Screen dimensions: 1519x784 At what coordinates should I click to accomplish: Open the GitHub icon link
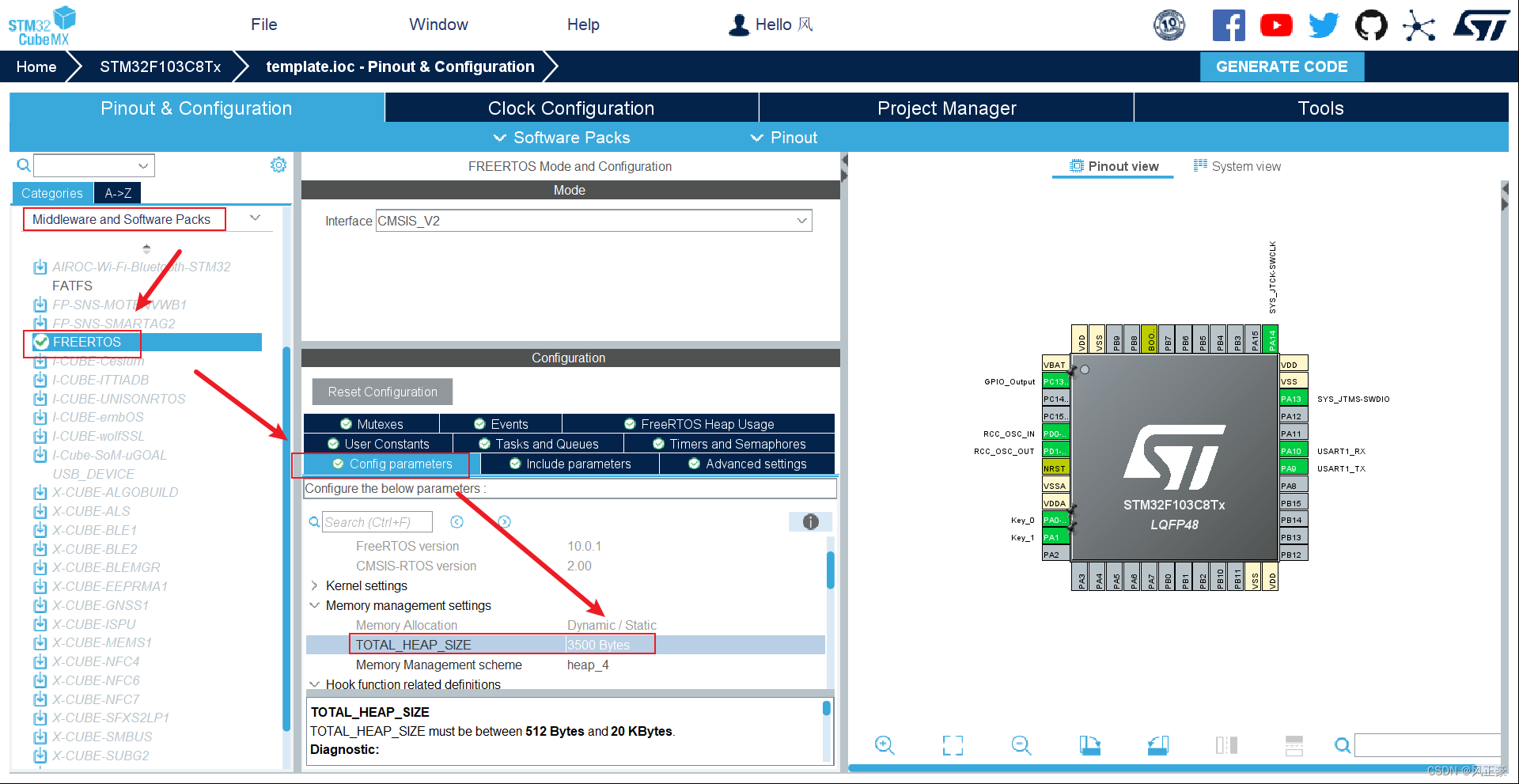1371,25
